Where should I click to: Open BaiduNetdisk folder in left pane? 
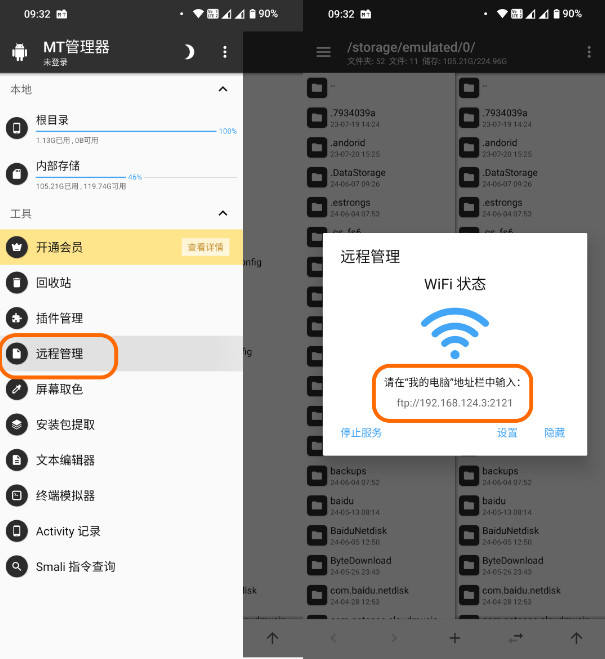(x=379, y=536)
